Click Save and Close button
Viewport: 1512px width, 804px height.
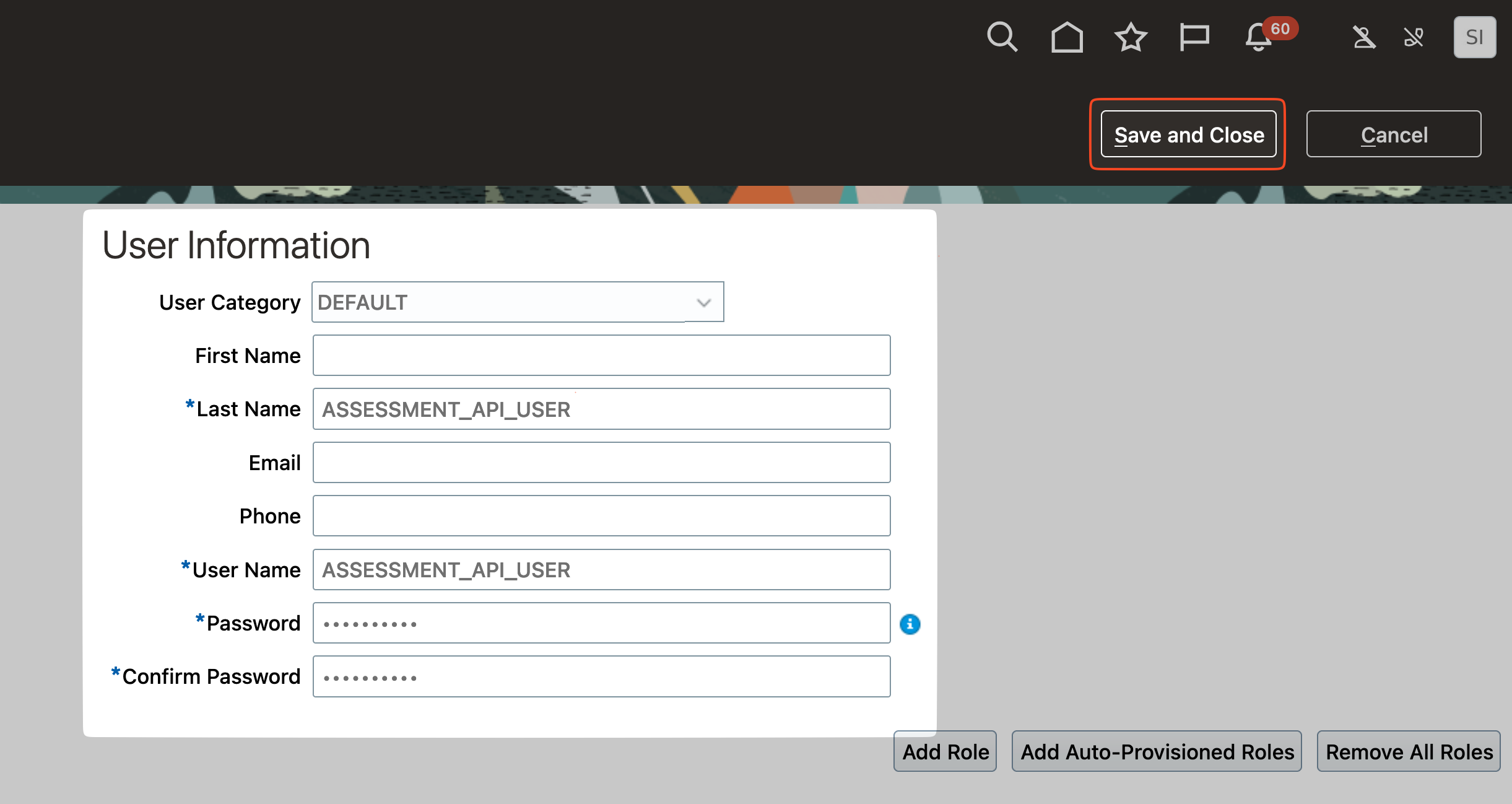pyautogui.click(x=1188, y=134)
